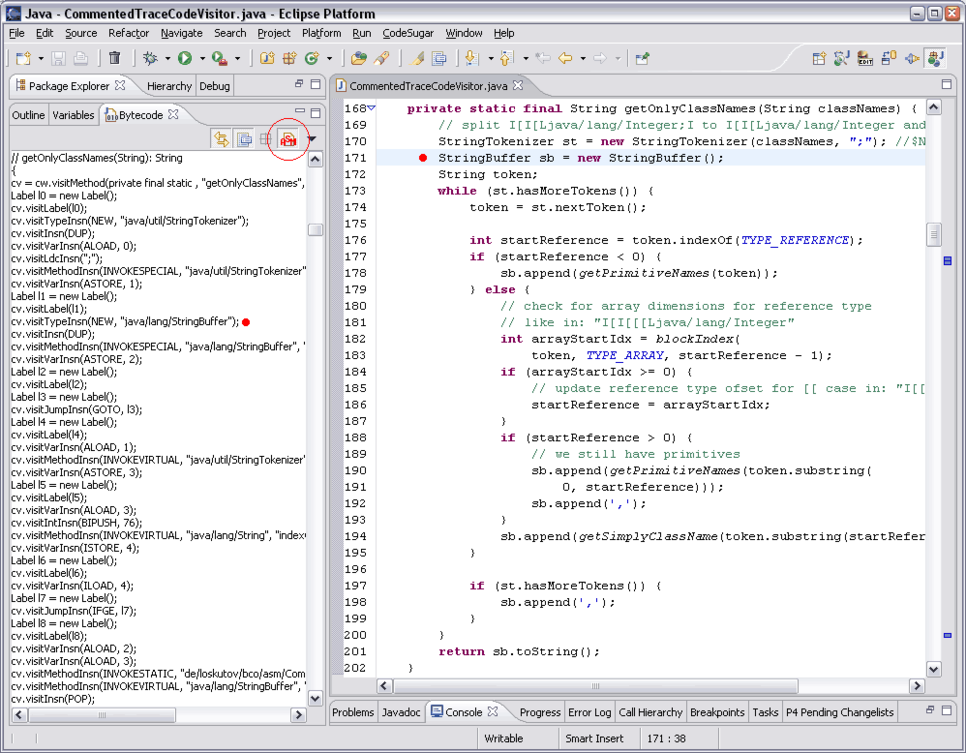Open back navigation history dropdown

pyautogui.click(x=582, y=59)
